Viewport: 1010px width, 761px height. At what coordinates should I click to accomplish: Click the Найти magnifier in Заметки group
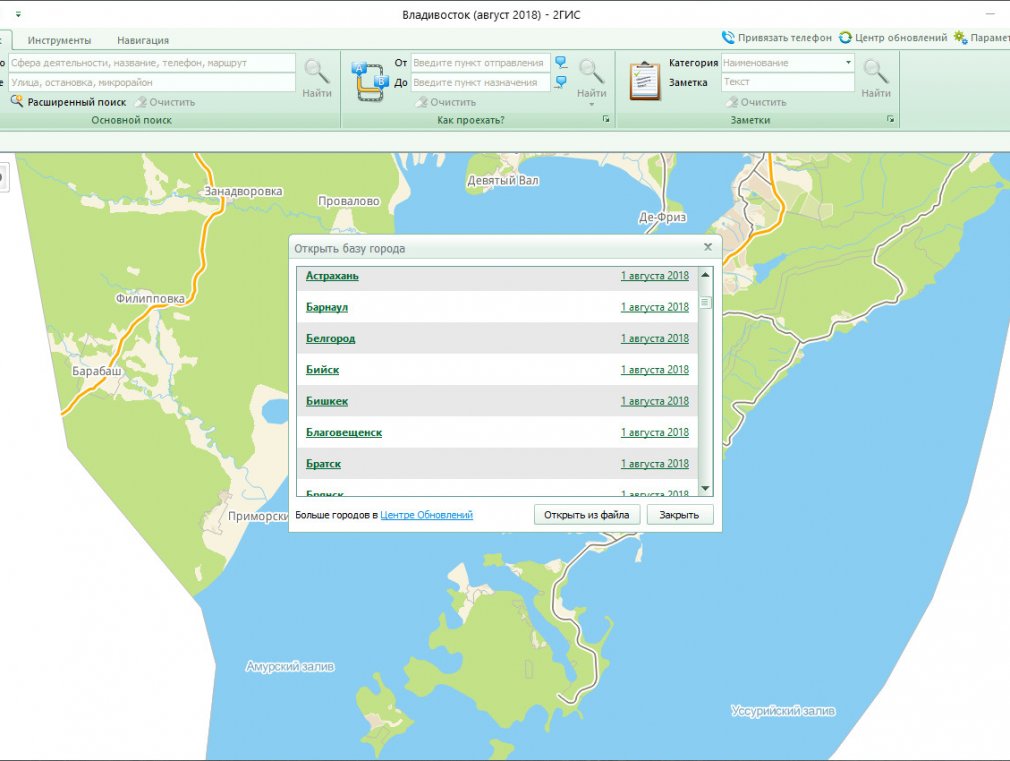click(876, 72)
